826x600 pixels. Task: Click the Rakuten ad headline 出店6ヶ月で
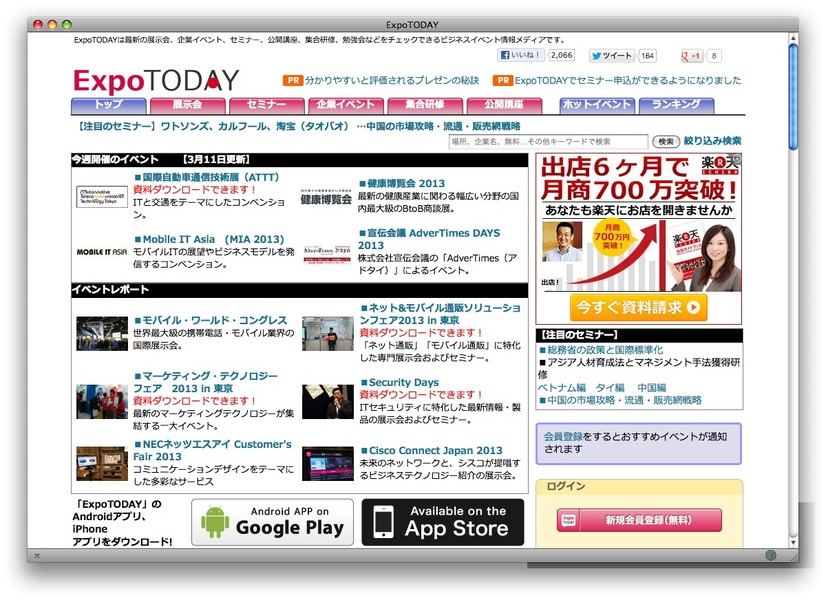(x=615, y=167)
